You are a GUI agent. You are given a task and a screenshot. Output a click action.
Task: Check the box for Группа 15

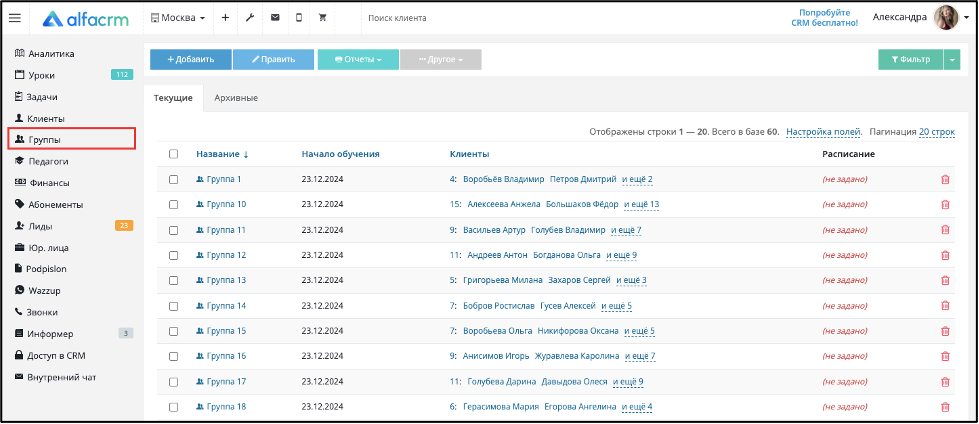174,331
